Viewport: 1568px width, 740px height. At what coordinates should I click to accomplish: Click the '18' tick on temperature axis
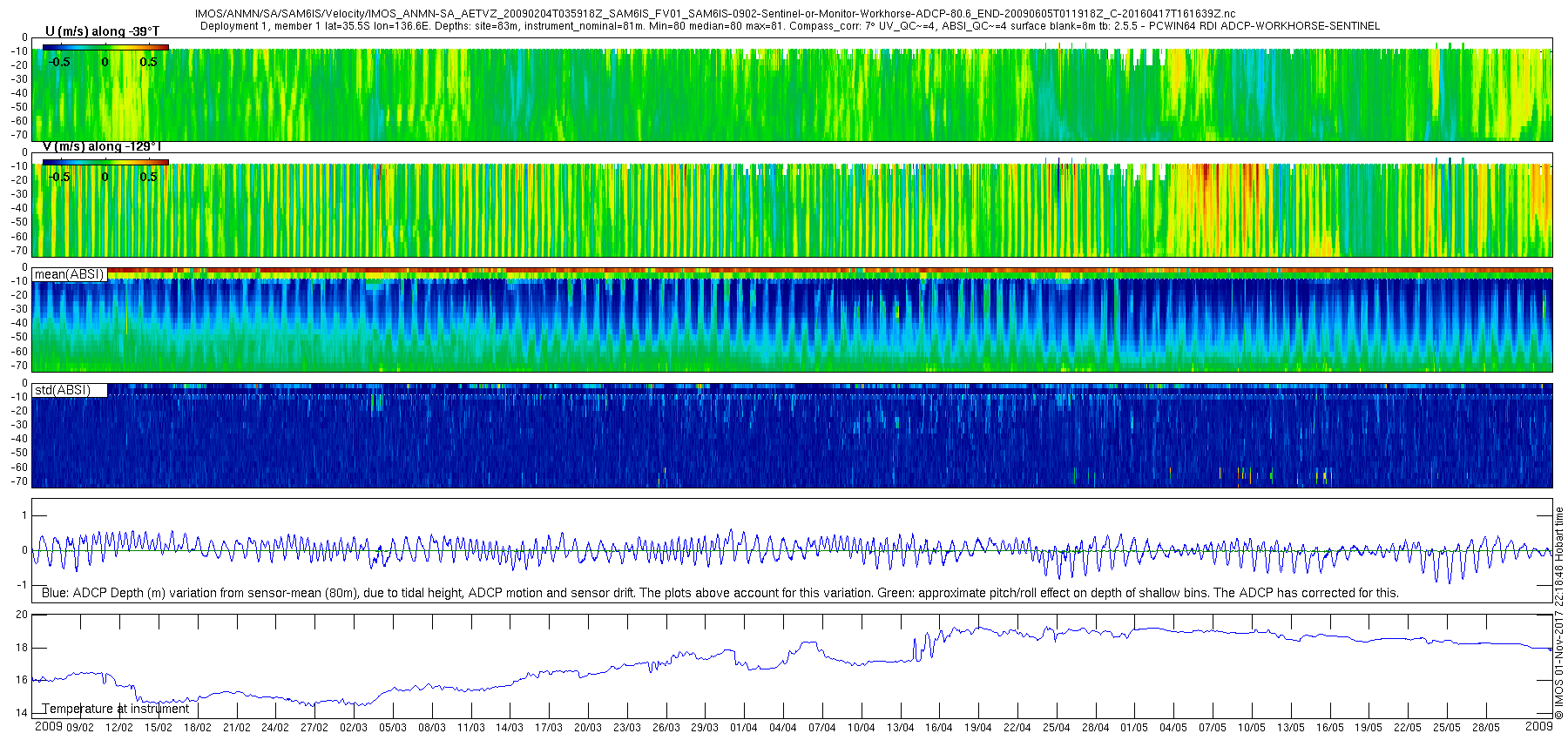click(x=22, y=648)
